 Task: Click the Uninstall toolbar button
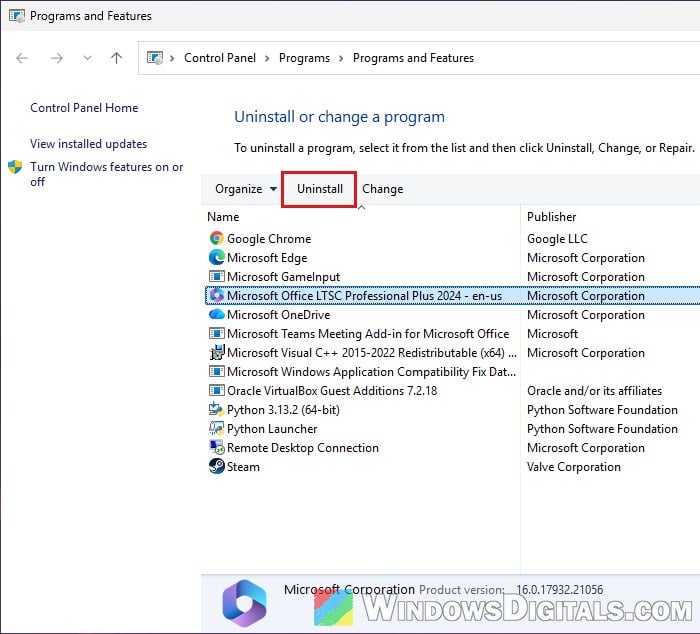320,189
